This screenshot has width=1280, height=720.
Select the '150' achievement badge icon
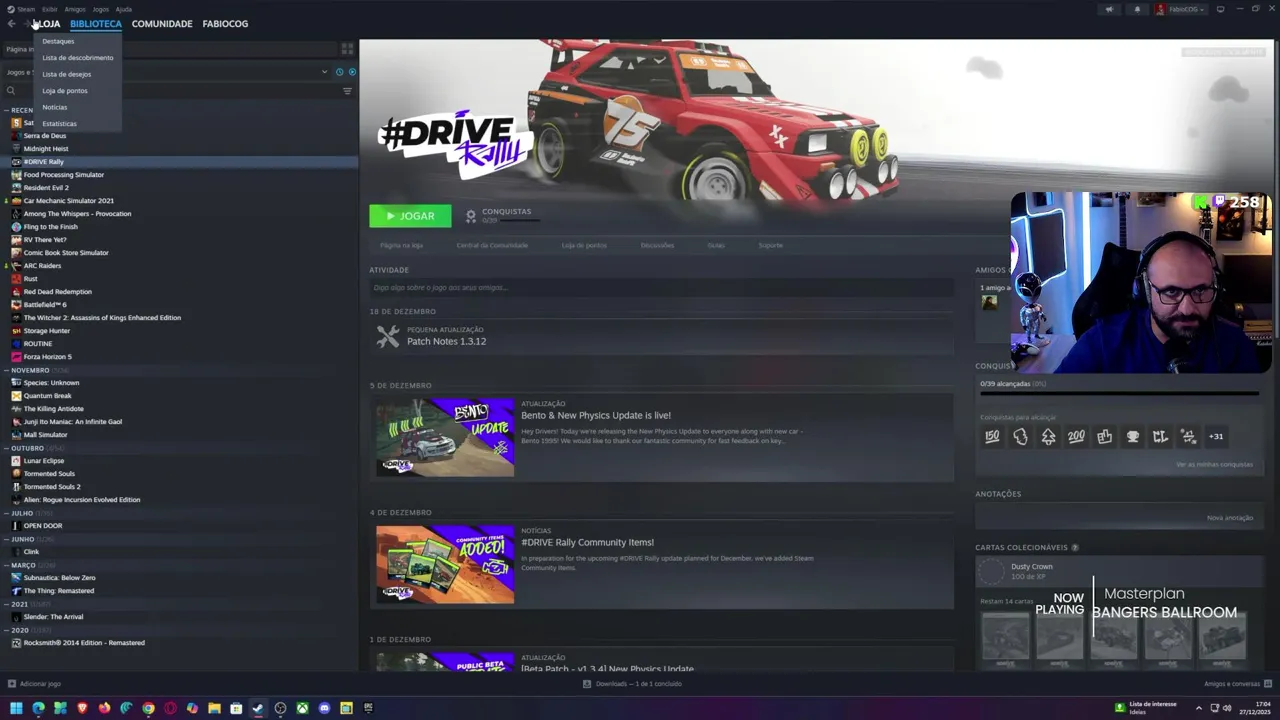click(x=992, y=436)
